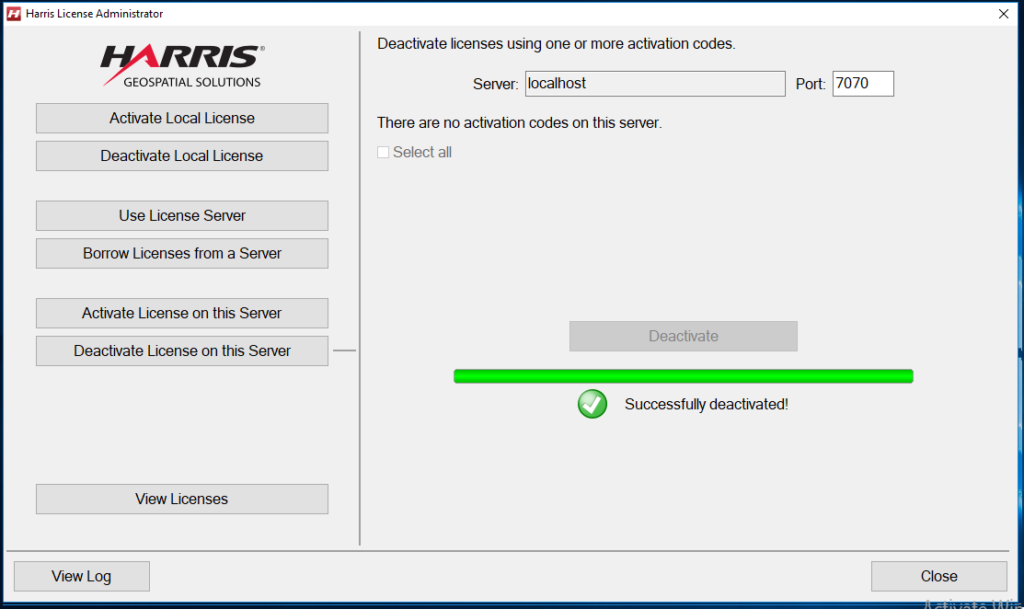Open Activate Local License panel
This screenshot has height=609, width=1024.
tap(182, 118)
